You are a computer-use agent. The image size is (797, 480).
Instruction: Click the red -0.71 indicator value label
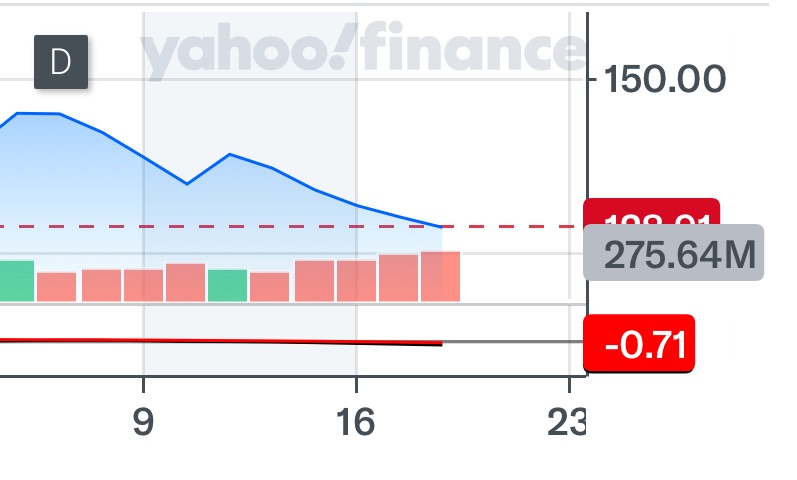click(638, 345)
